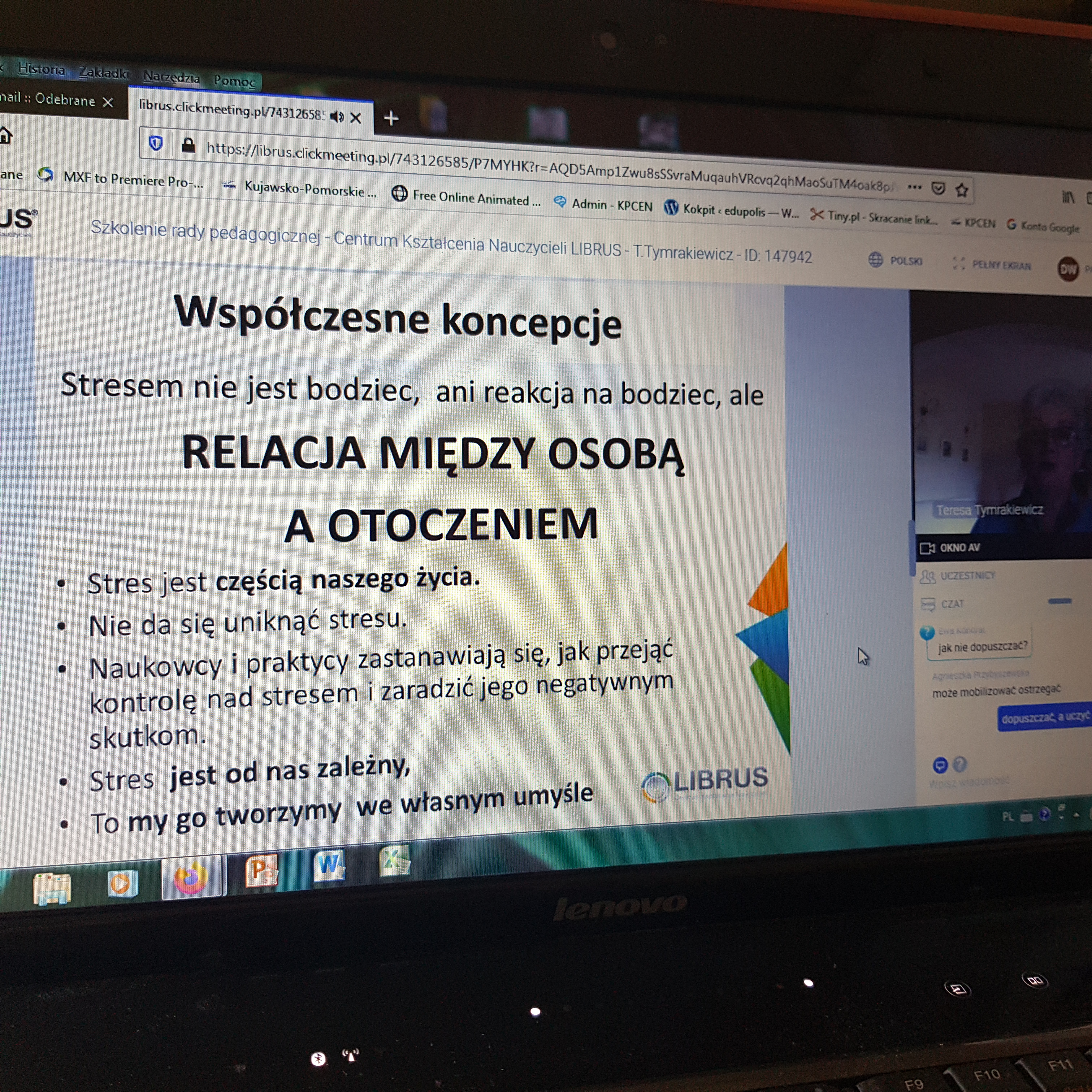Close the librus.clickmeeting.pl tab

click(356, 118)
